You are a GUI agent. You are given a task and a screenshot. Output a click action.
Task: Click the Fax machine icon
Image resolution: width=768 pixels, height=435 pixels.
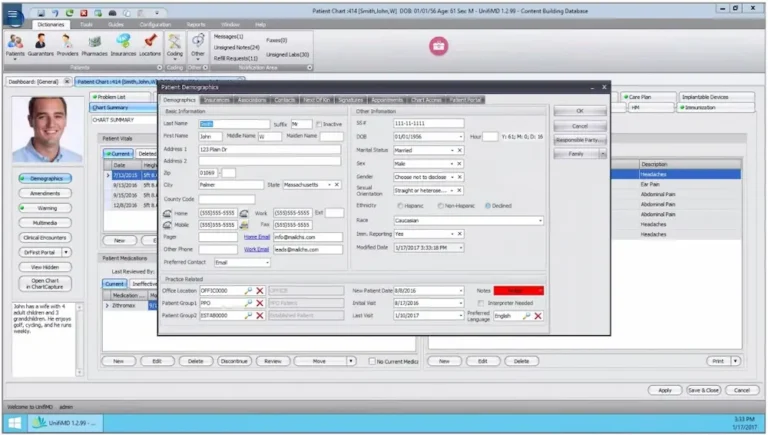pos(244,225)
